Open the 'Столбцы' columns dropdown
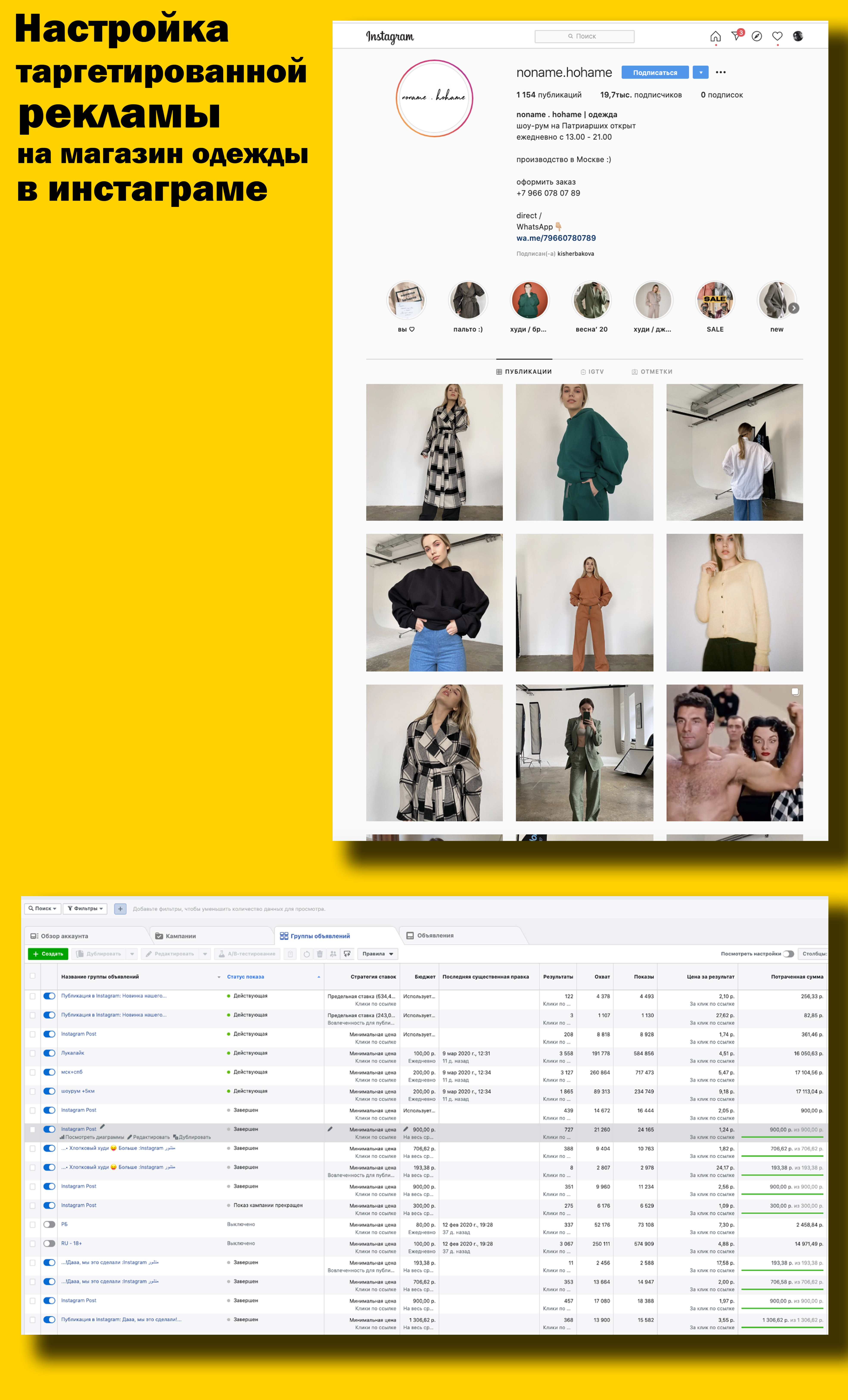This screenshot has width=848, height=1400. 813,954
